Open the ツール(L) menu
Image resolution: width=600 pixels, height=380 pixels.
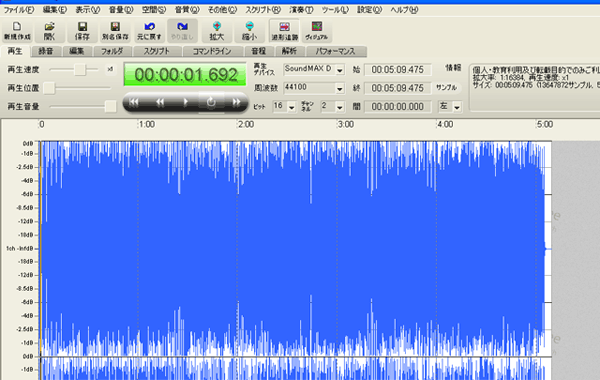coord(335,10)
